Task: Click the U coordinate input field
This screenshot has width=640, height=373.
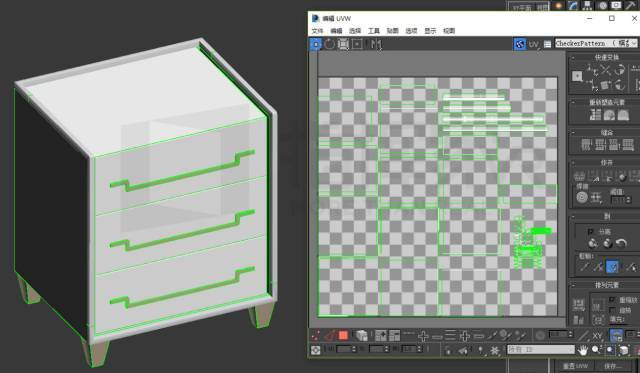Action: tap(343, 349)
